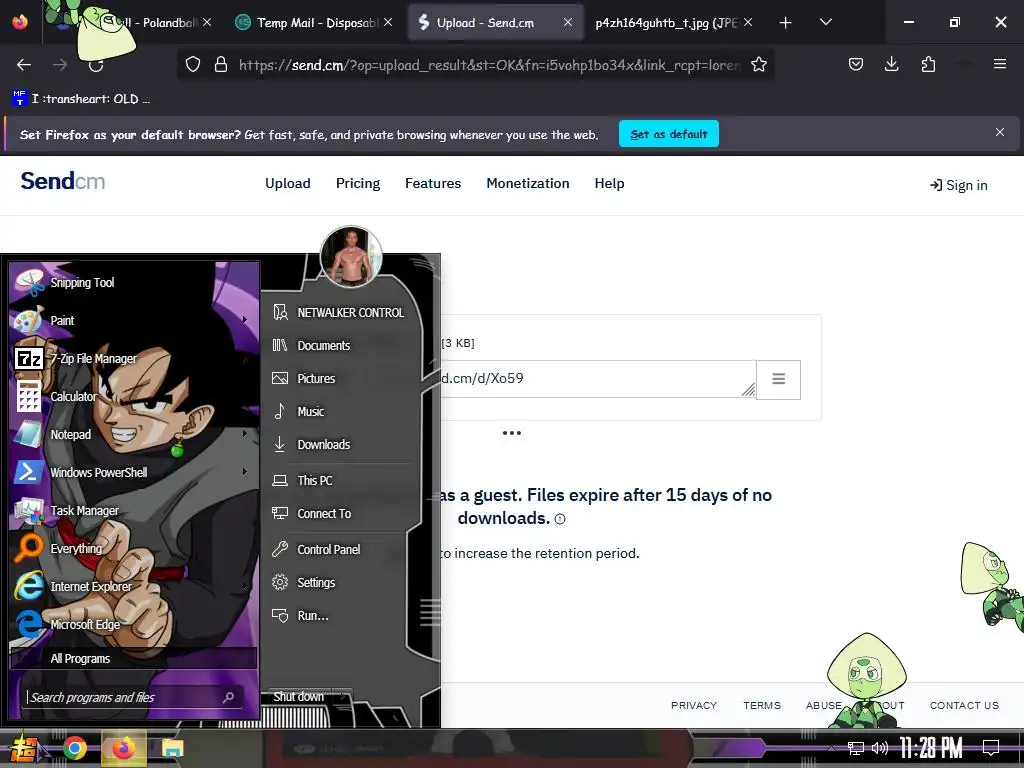Open the Pocket save icon
Screen dimensions: 1024x768
[856, 64]
